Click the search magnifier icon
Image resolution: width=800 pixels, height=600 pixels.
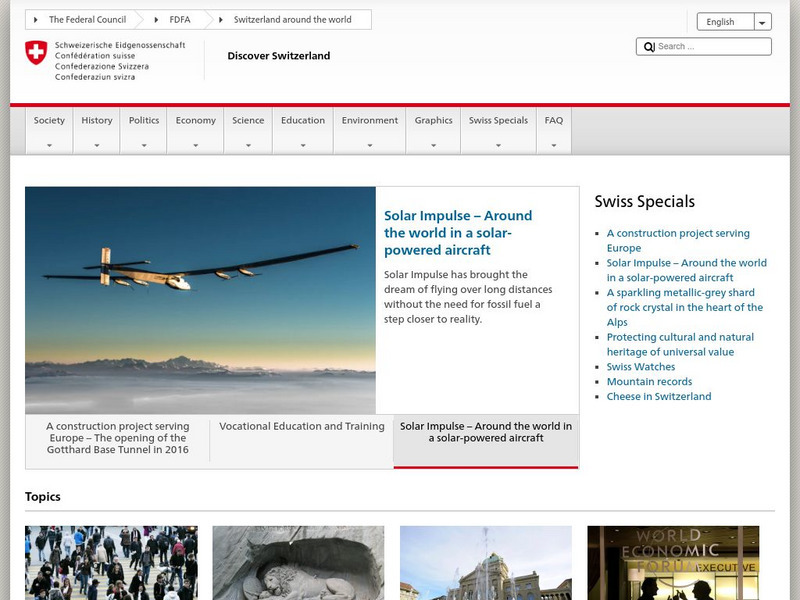[648, 47]
